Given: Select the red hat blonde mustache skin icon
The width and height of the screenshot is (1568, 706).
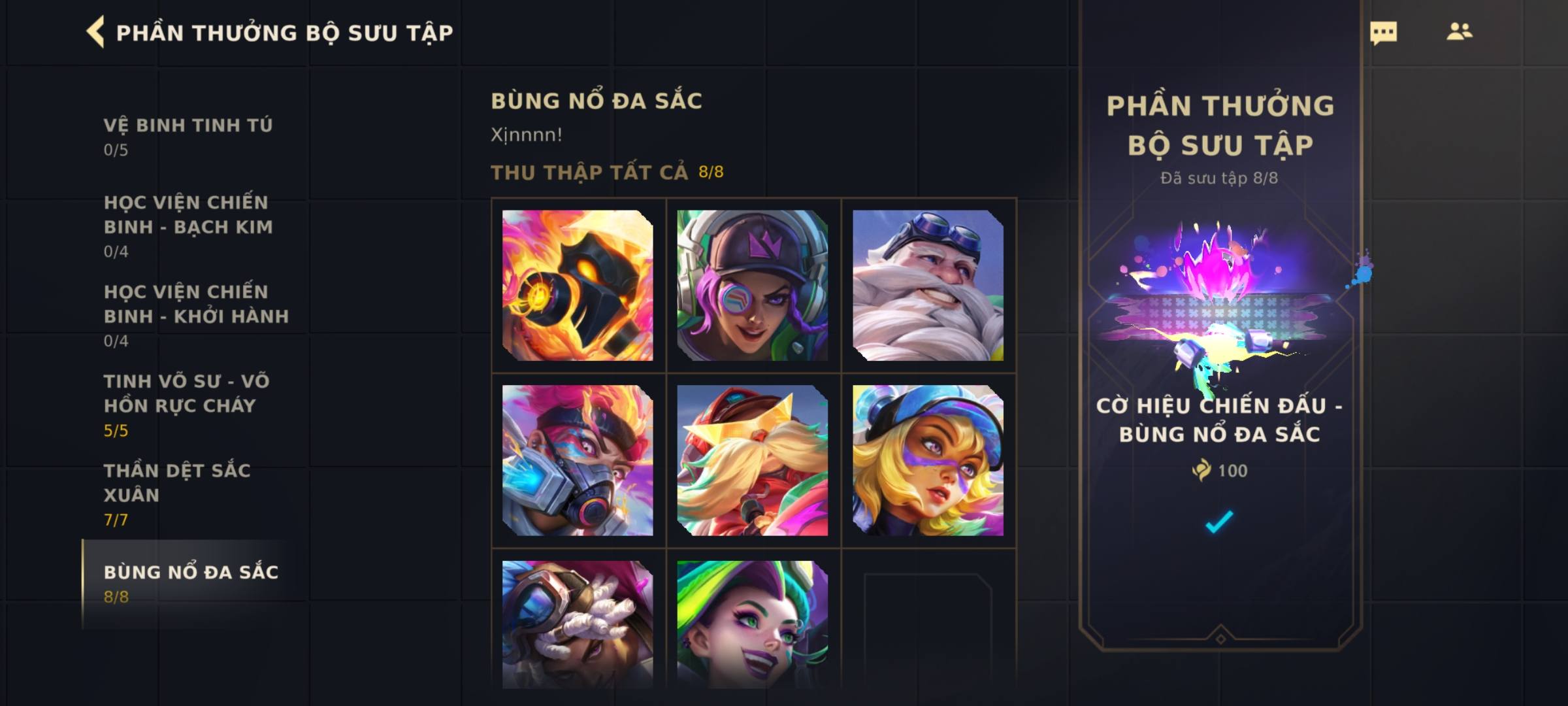Looking at the screenshot, I should 753,460.
